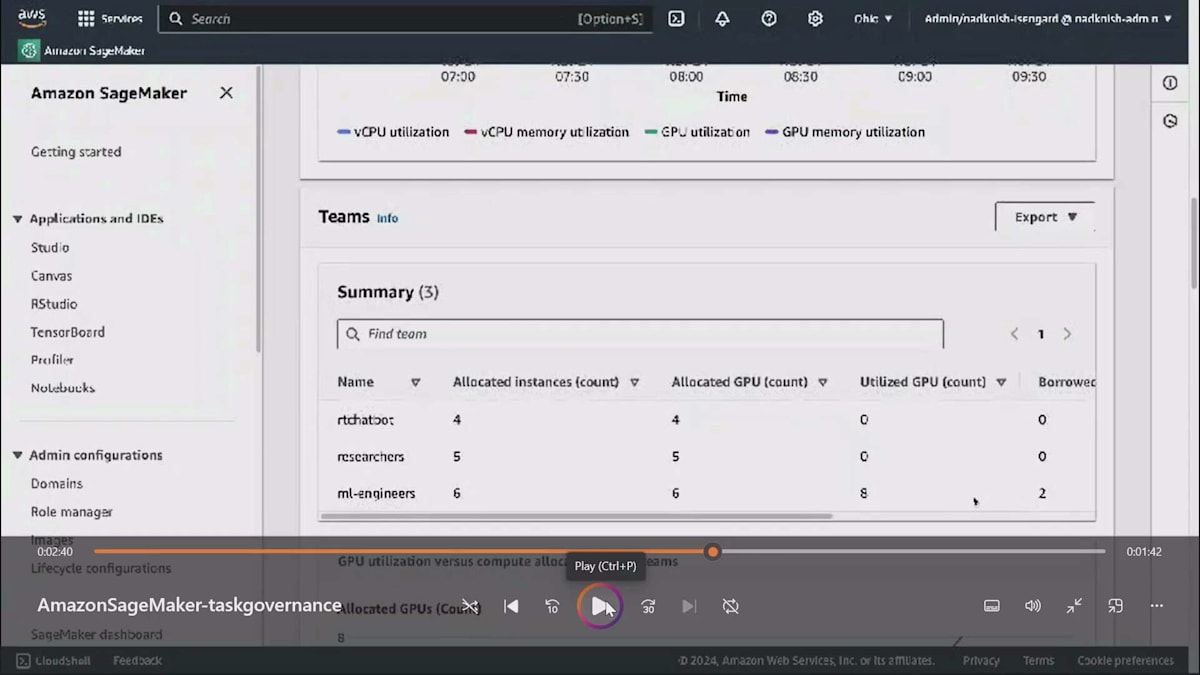
Task: Go to next page of teams
Action: coord(1067,334)
